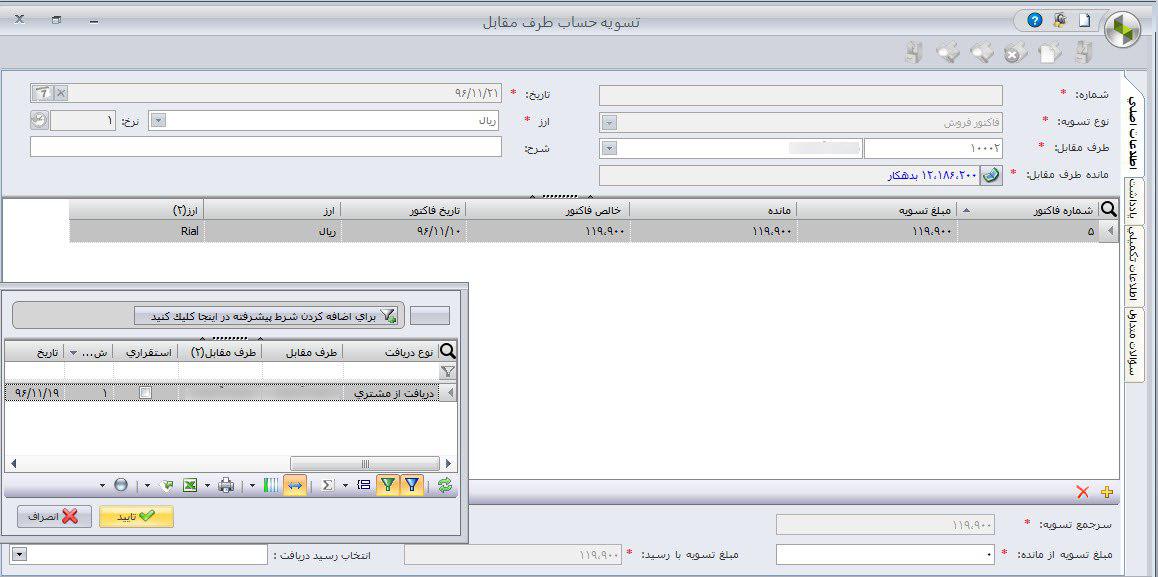Click the greyed delete toolbar icon with x
Image resolution: width=1158 pixels, height=577 pixels.
1015,52
